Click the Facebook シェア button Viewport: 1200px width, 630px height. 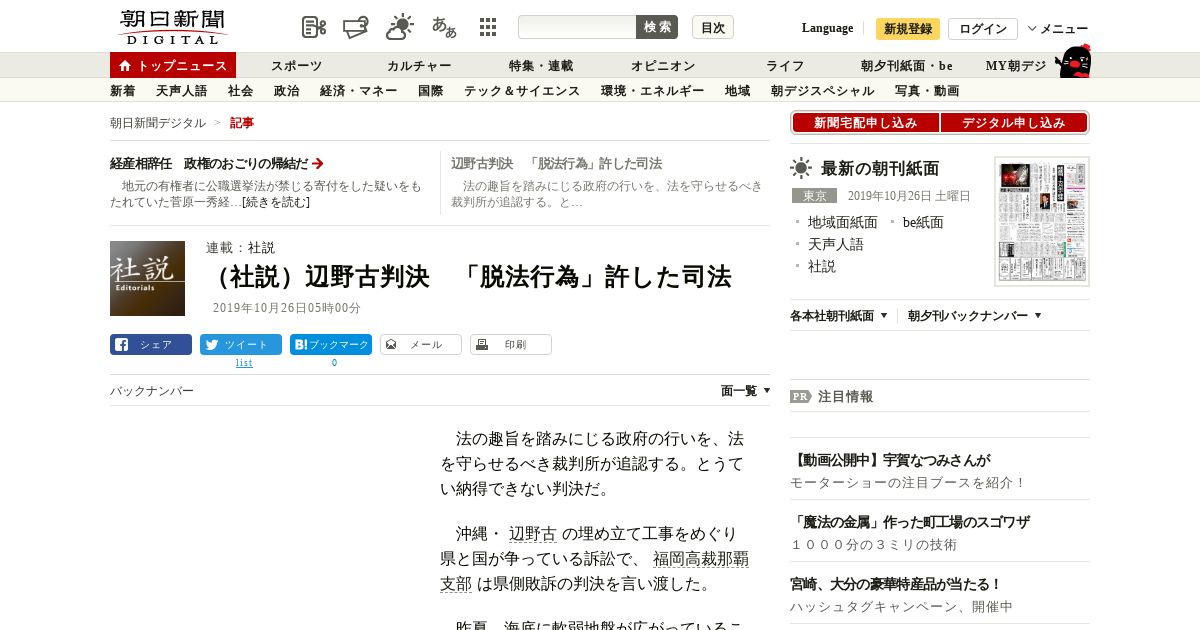[151, 344]
